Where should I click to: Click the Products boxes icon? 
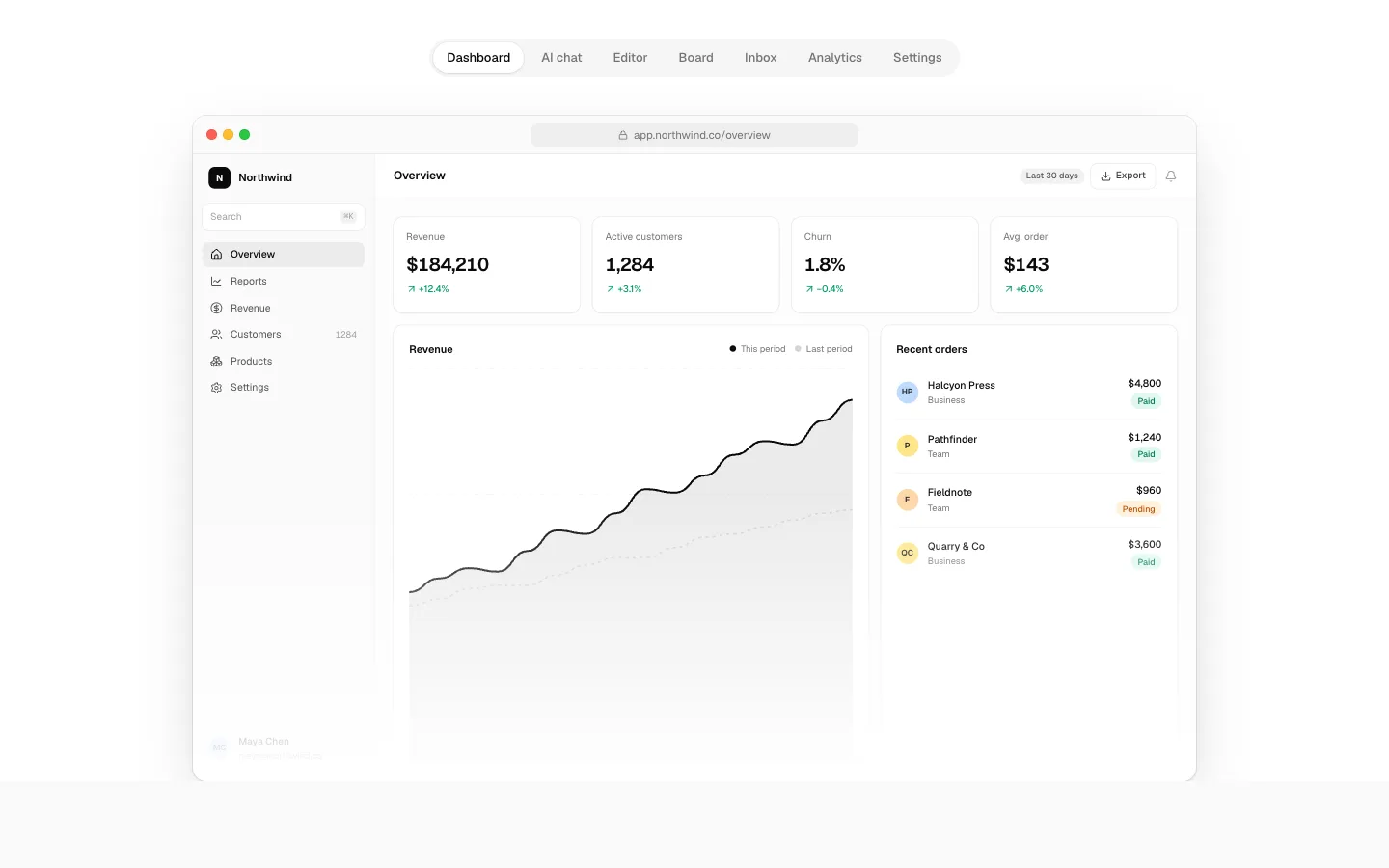[x=216, y=362]
